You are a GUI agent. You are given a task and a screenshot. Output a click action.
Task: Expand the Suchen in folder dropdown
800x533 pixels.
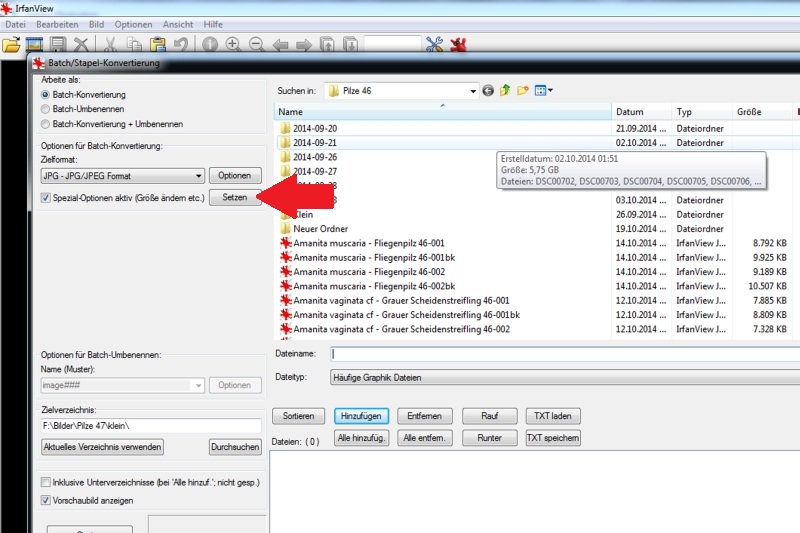[472, 91]
